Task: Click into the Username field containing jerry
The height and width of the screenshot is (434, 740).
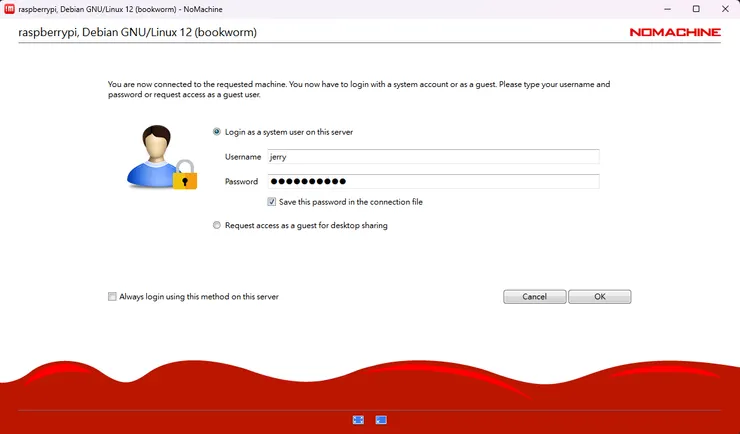Action: click(430, 157)
